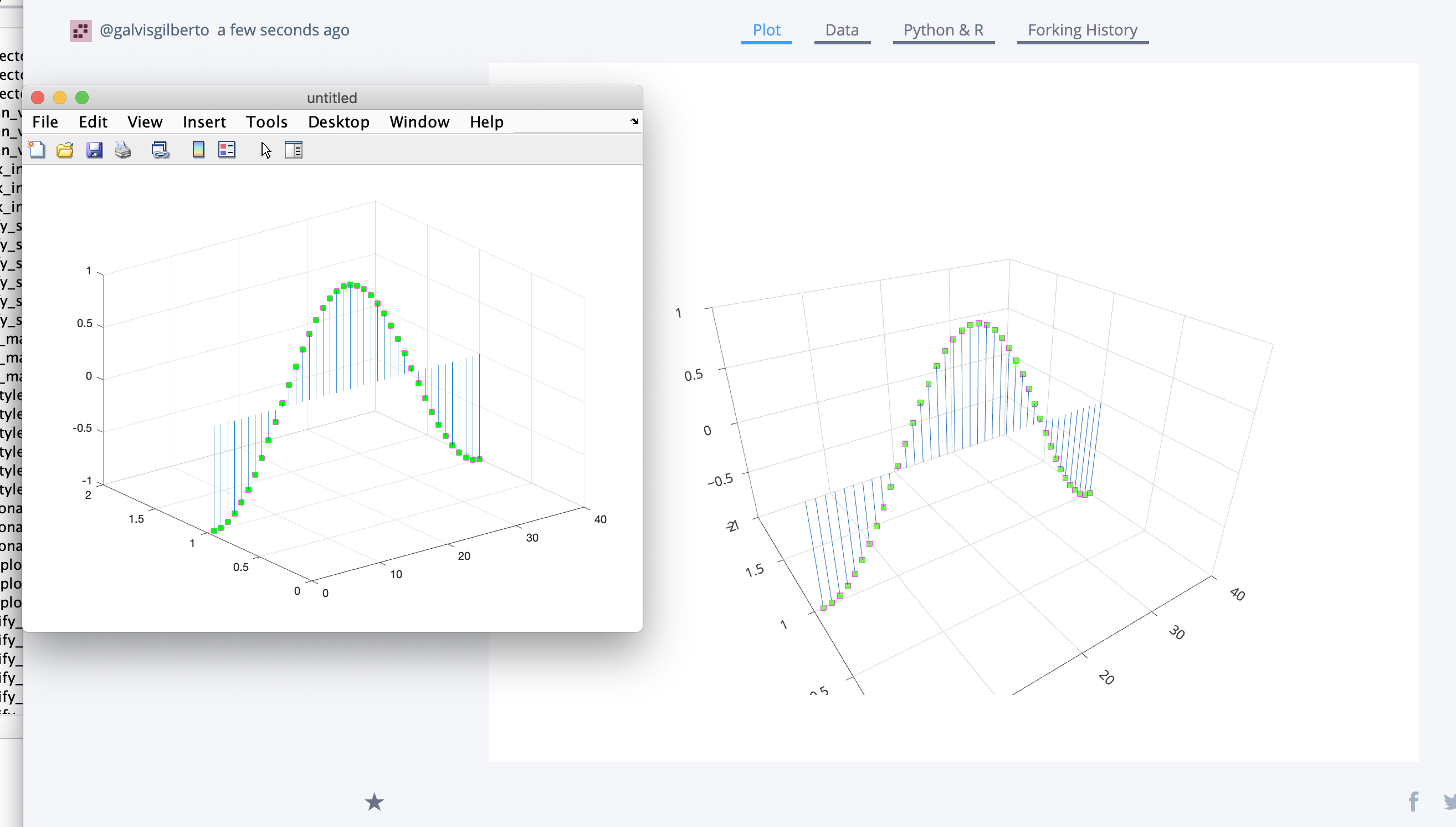Minimize the untitled figure window
Viewport: 1456px width, 827px height.
pos(60,98)
